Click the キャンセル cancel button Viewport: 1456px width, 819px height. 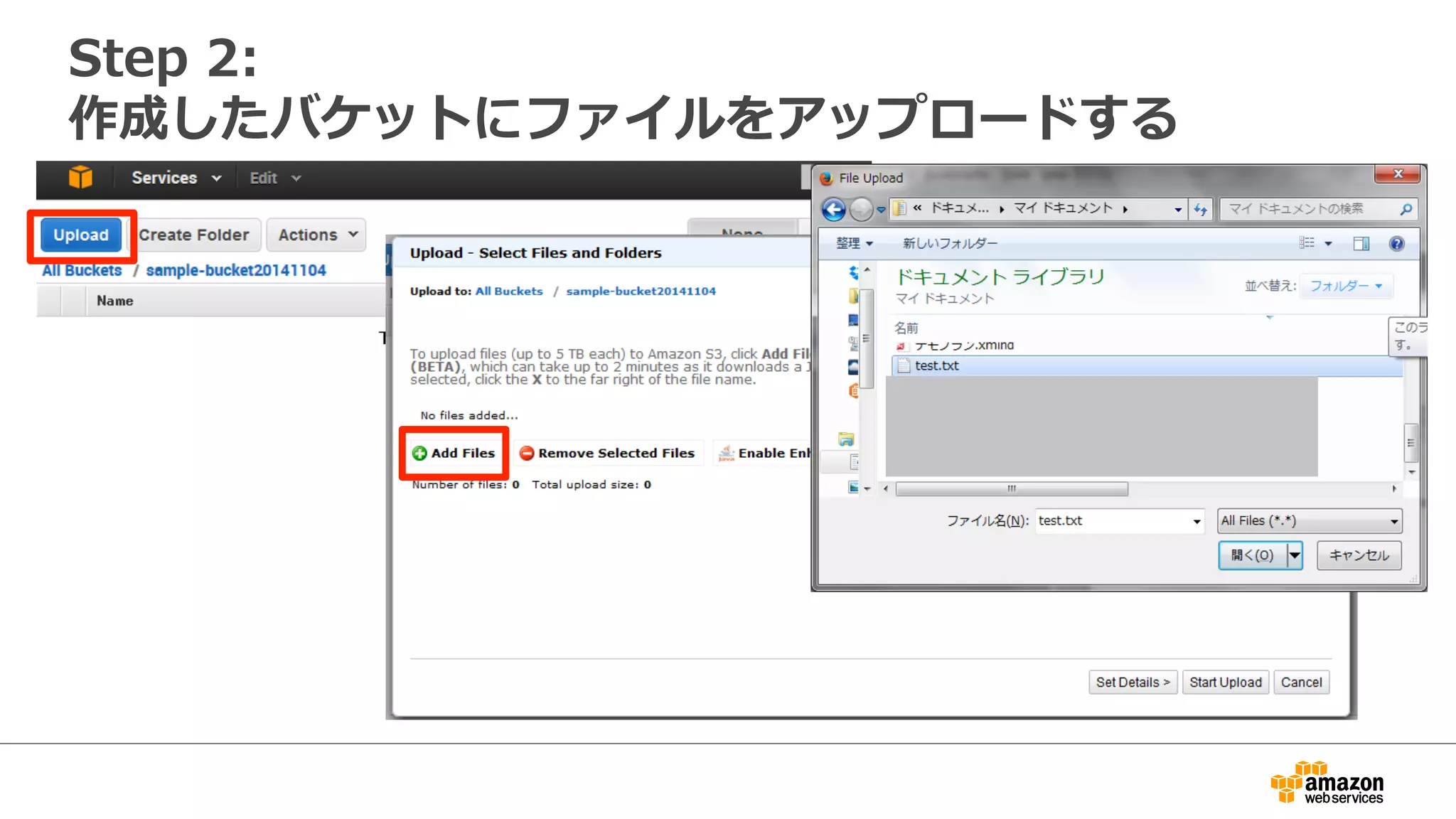(1359, 555)
